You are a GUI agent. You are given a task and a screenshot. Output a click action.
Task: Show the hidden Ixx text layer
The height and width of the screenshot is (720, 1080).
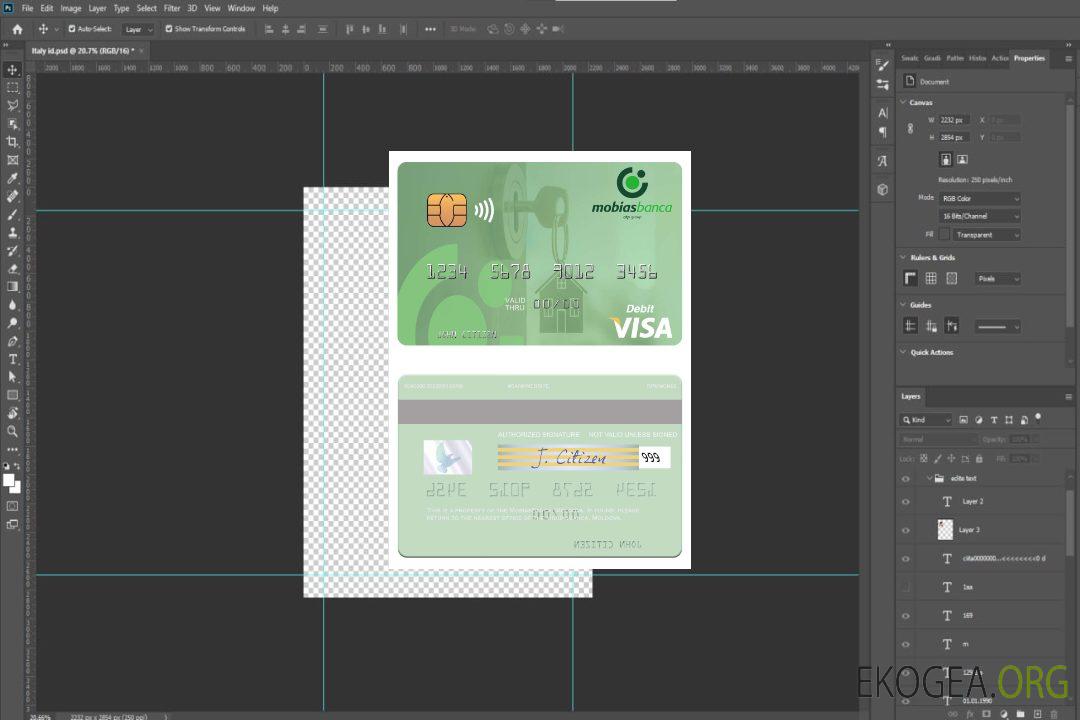[906, 587]
